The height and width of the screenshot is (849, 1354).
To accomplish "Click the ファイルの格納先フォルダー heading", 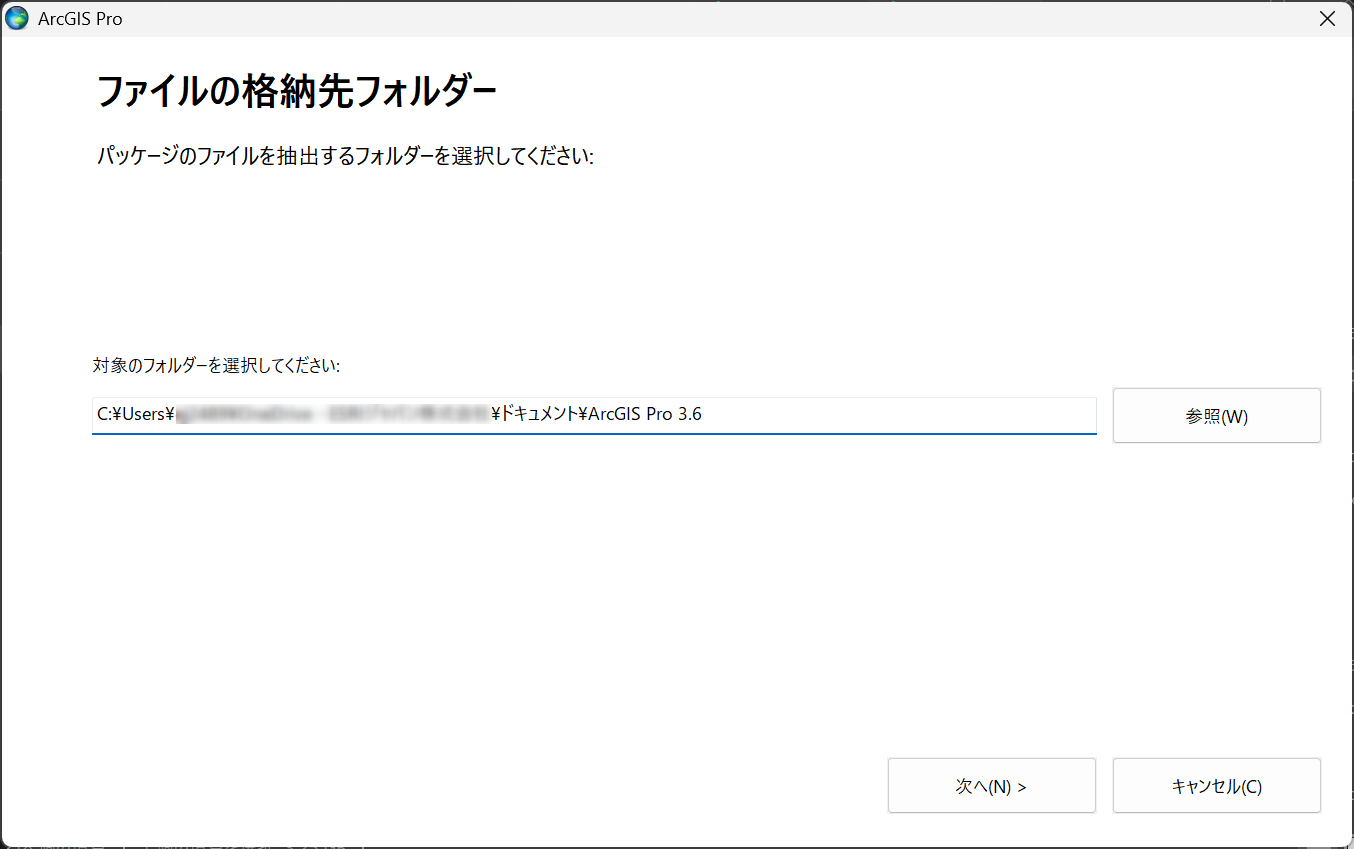I will (x=297, y=92).
